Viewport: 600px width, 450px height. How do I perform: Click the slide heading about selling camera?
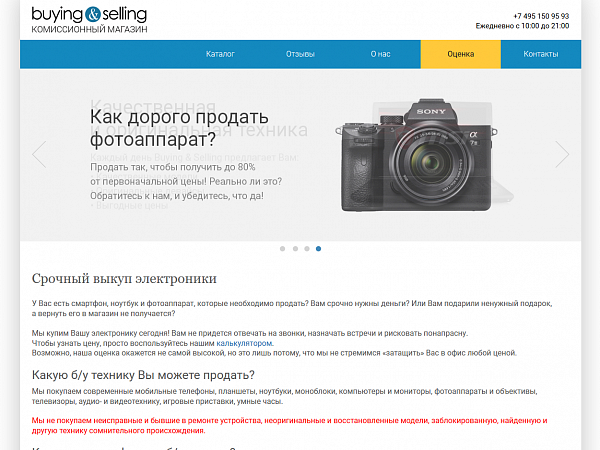[x=179, y=128]
